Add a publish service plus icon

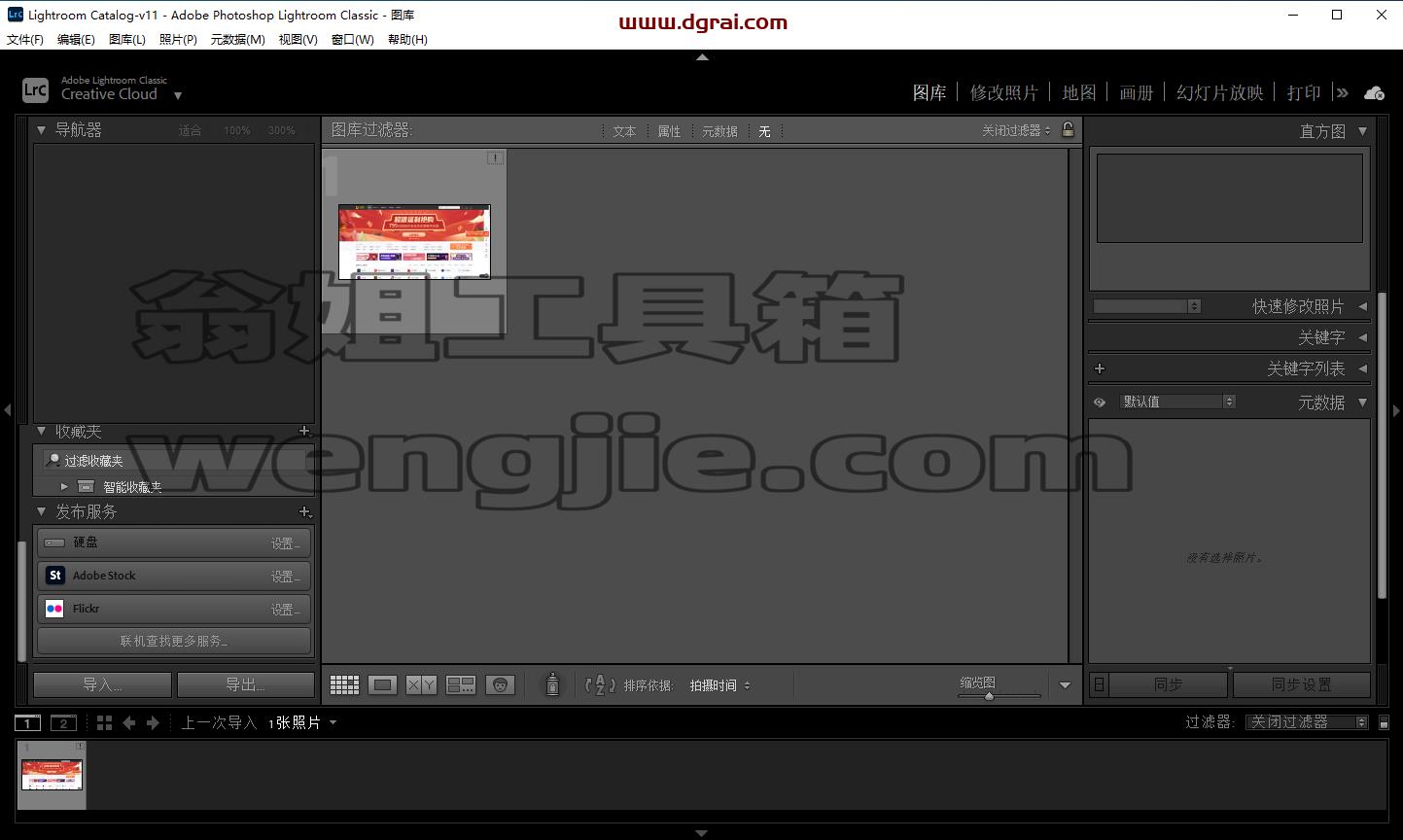coord(304,511)
